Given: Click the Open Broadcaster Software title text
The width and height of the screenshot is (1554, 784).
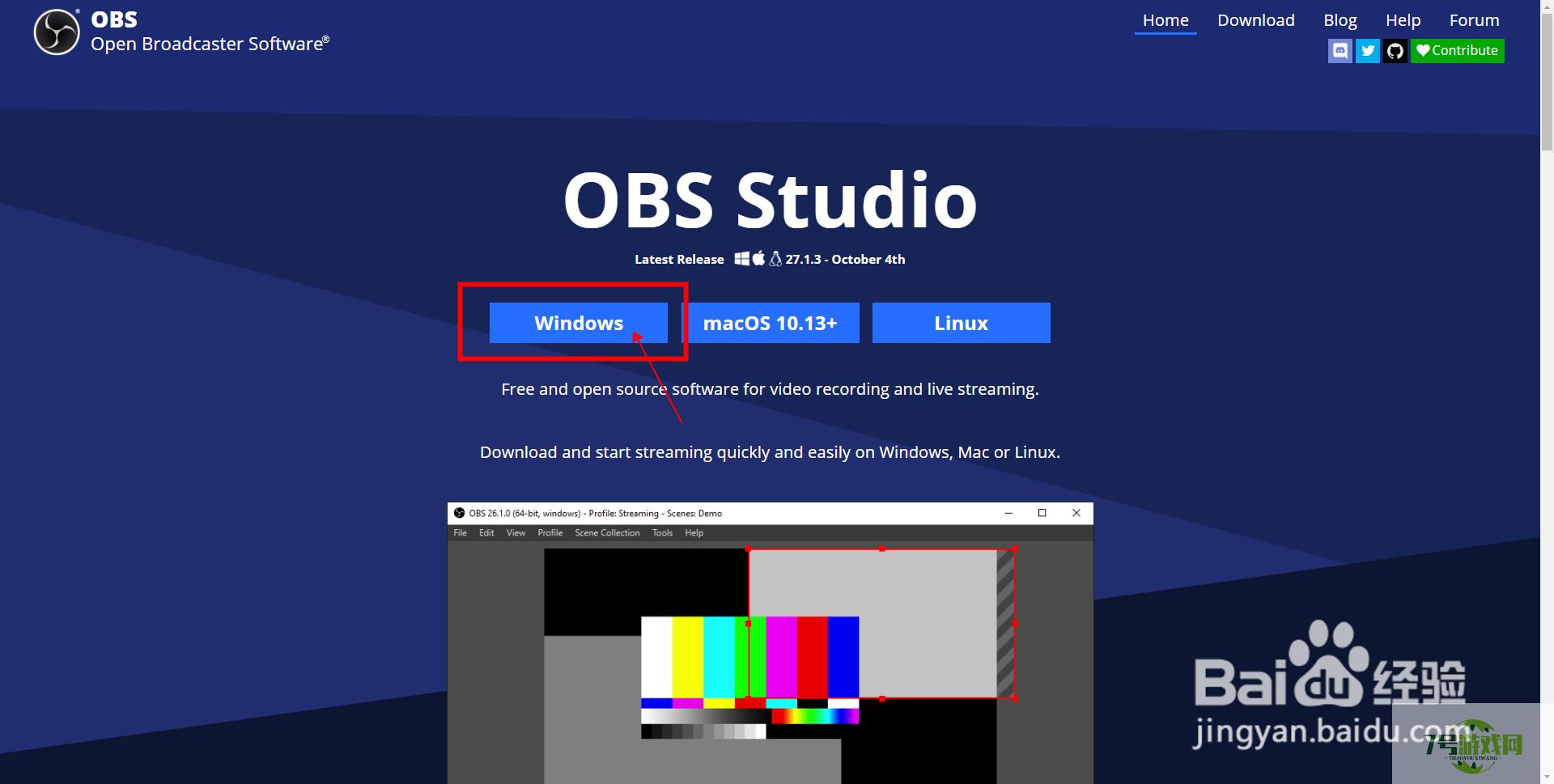Looking at the screenshot, I should (x=210, y=44).
